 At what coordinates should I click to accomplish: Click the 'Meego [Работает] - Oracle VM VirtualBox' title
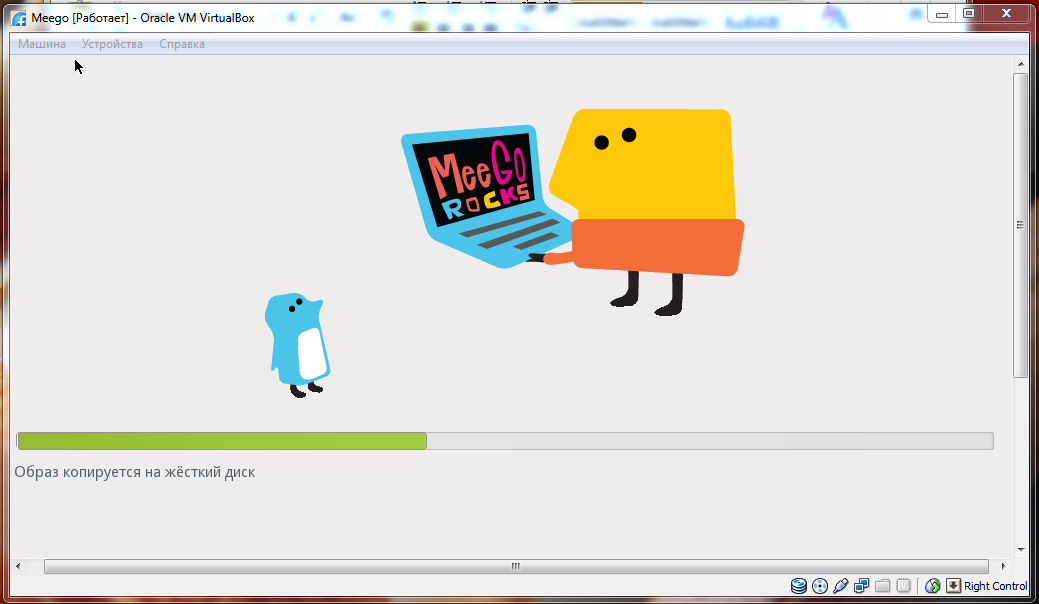pyautogui.click(x=143, y=18)
